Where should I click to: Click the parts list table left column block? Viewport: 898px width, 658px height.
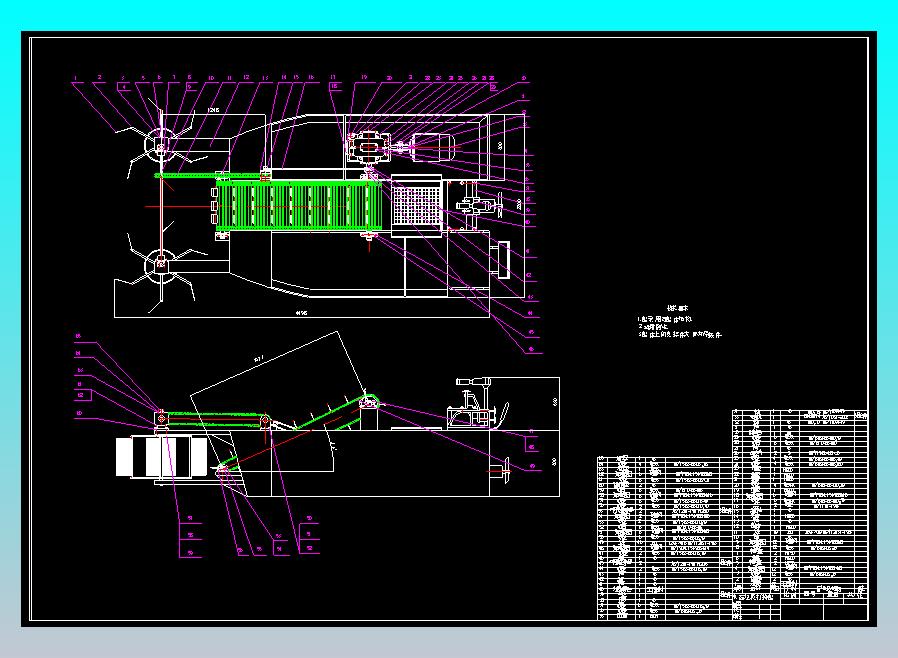pos(665,537)
